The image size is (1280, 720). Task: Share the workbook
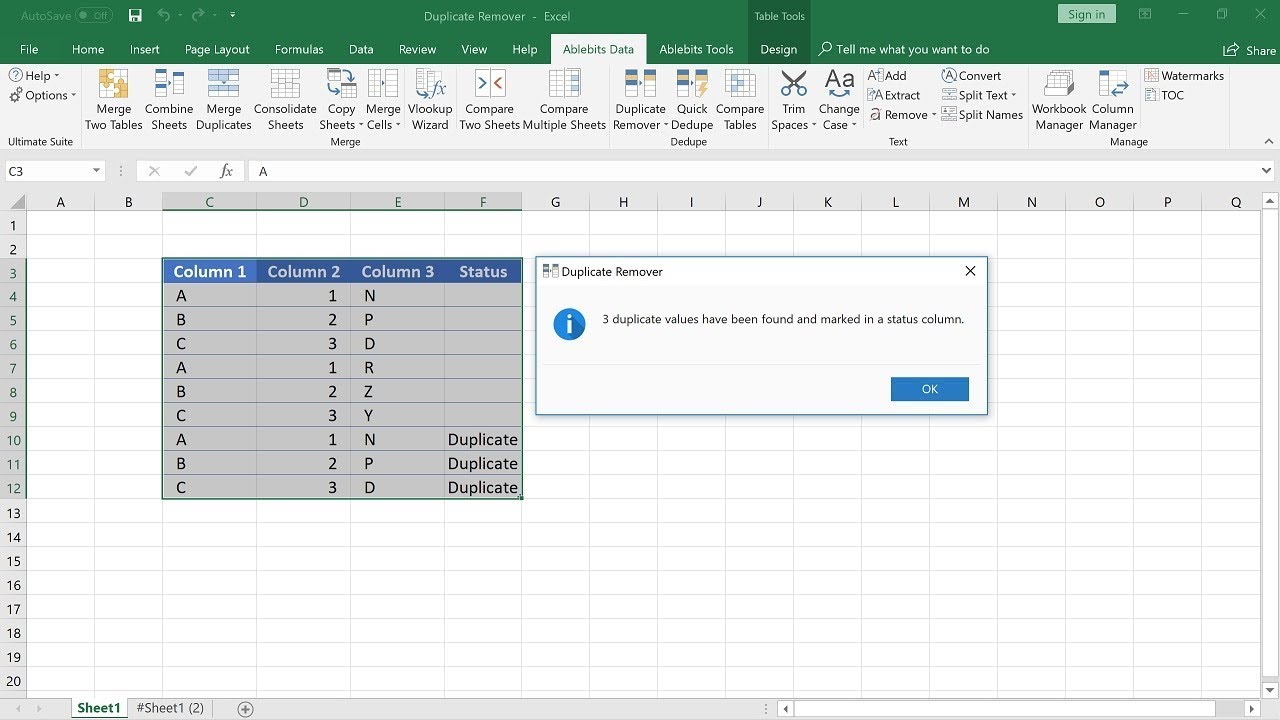pyautogui.click(x=1249, y=50)
